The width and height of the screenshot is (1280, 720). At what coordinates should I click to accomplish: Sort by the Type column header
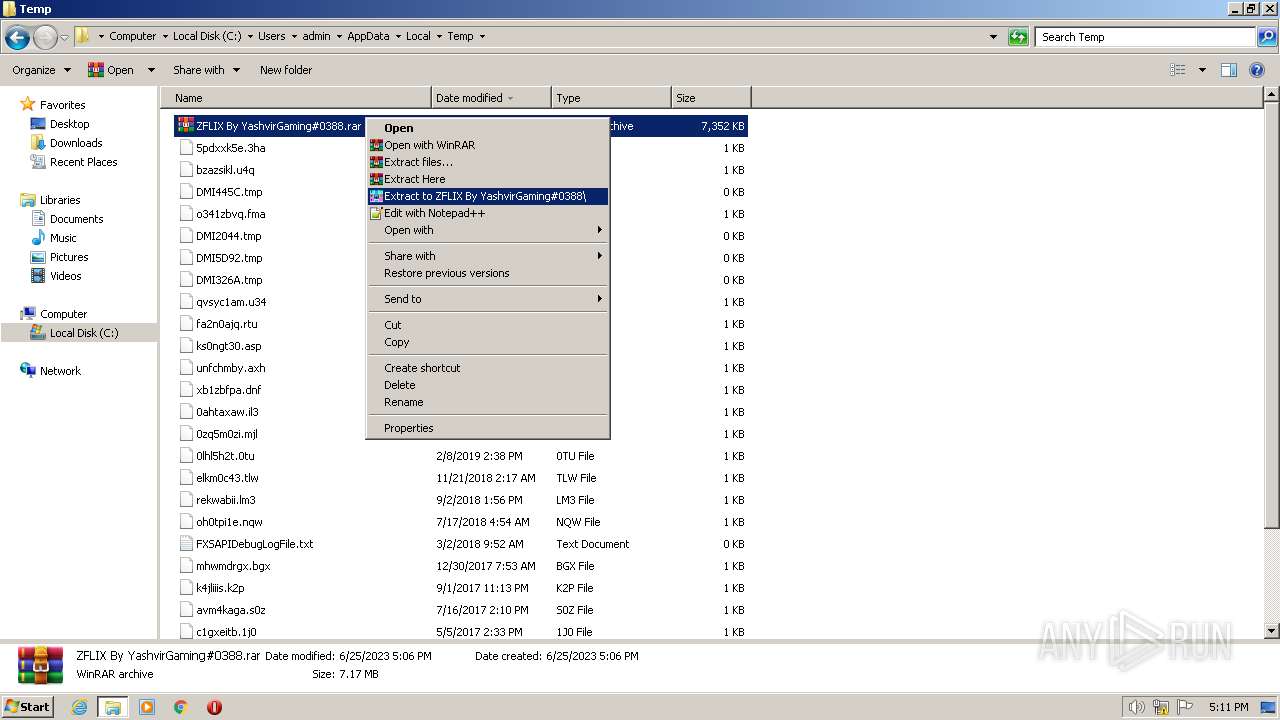(611, 98)
